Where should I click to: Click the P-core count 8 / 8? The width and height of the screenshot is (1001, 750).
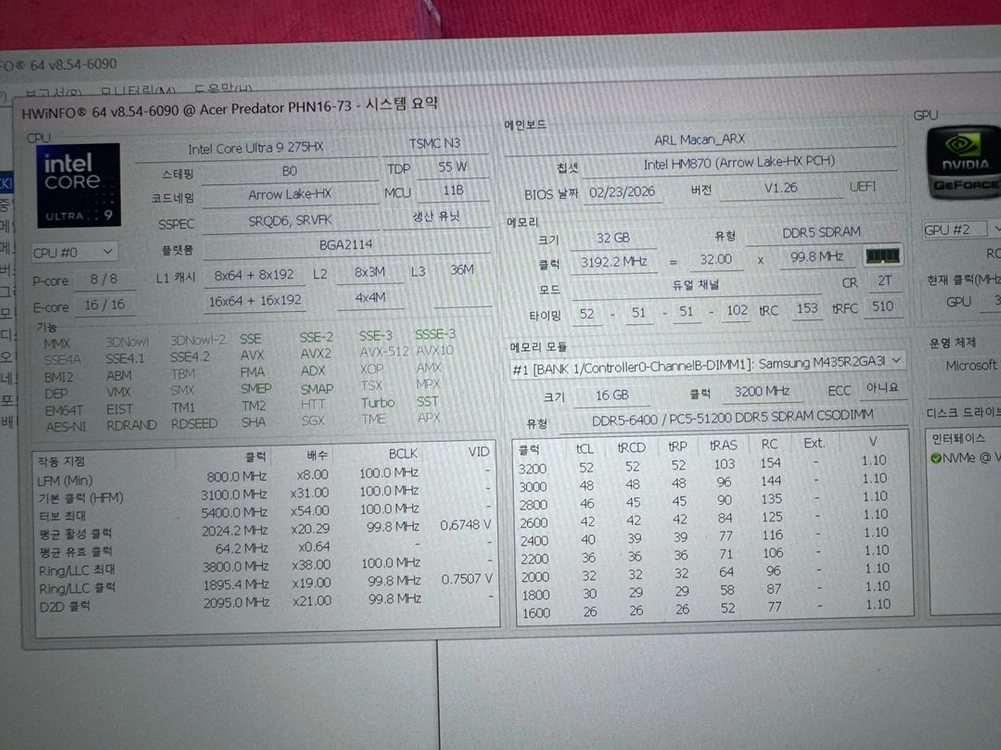point(103,280)
